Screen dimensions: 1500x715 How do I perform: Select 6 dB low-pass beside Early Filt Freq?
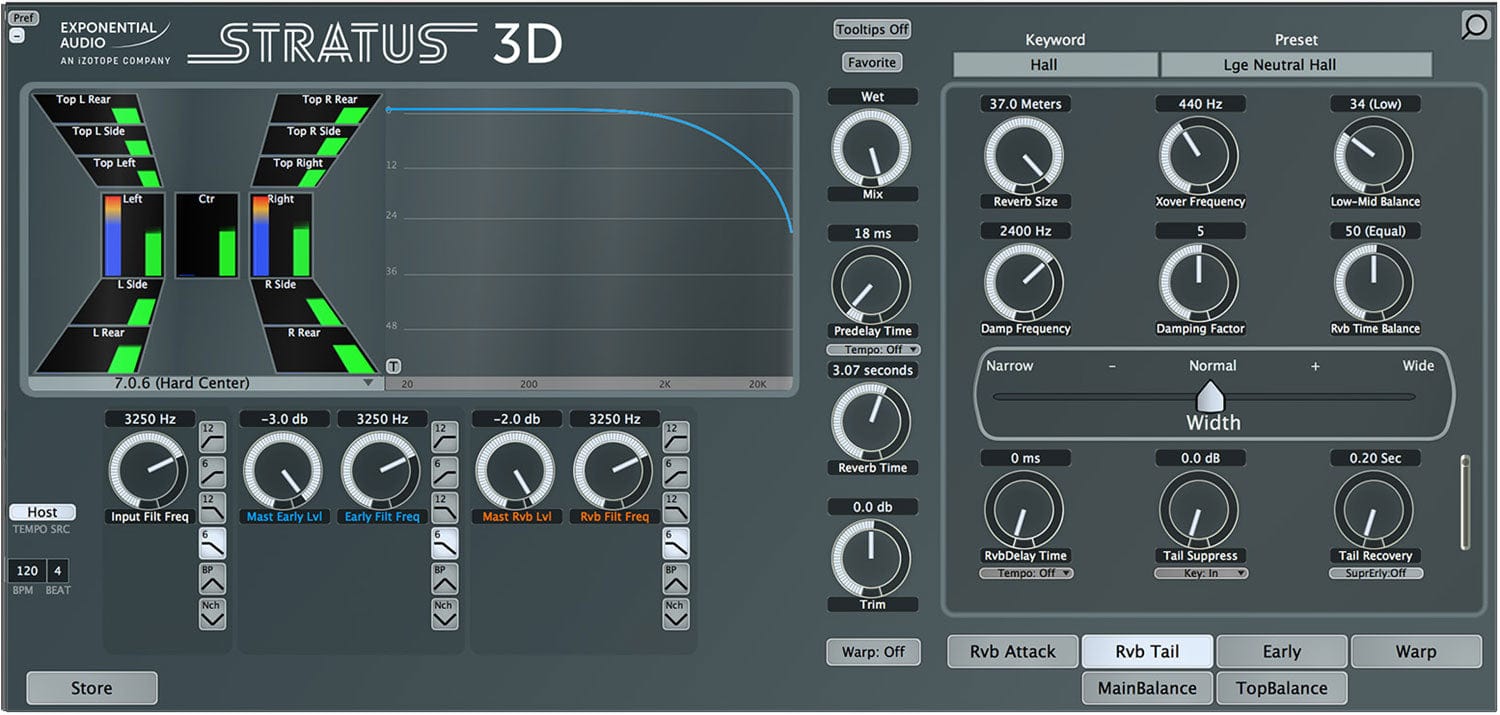(x=445, y=542)
